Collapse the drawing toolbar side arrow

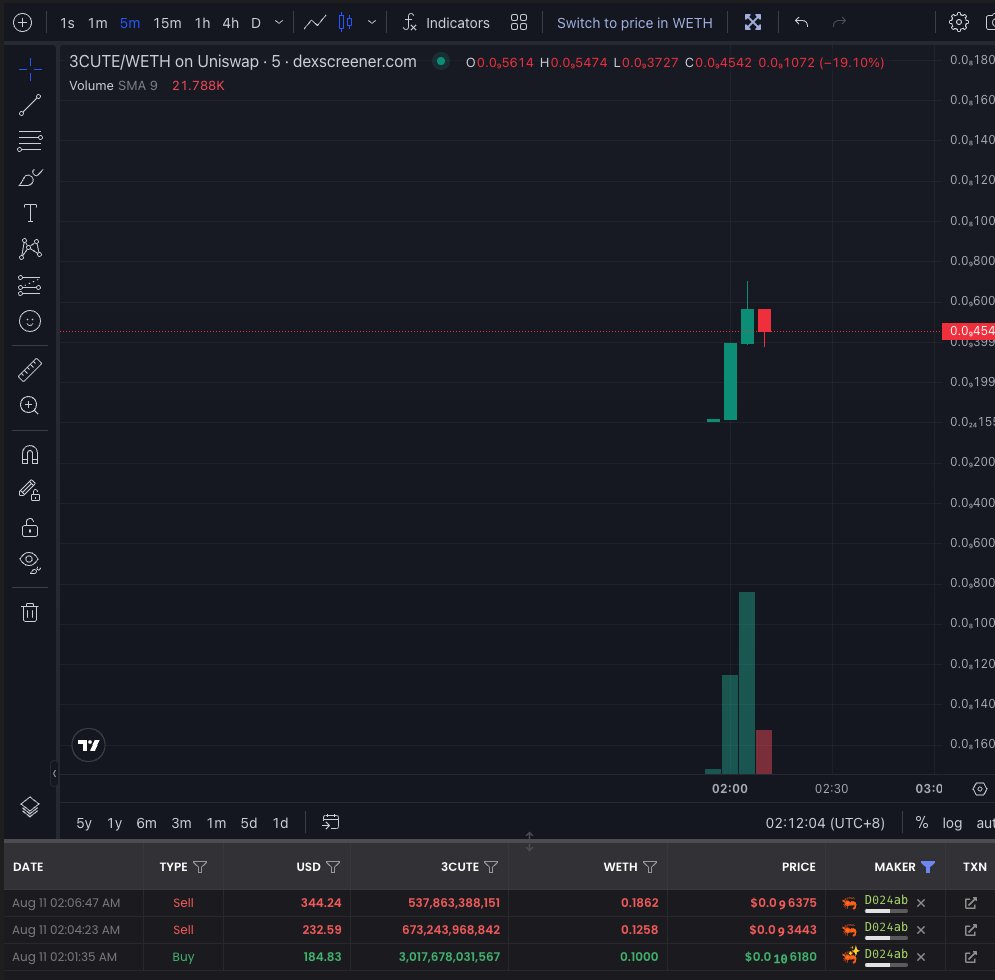(x=55, y=773)
